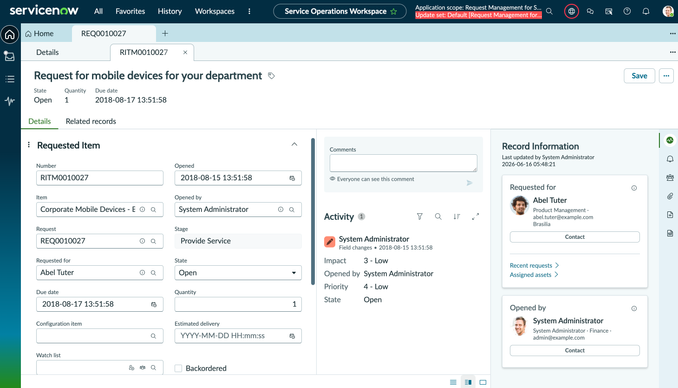Open the more actions menu beside Save

click(x=666, y=76)
